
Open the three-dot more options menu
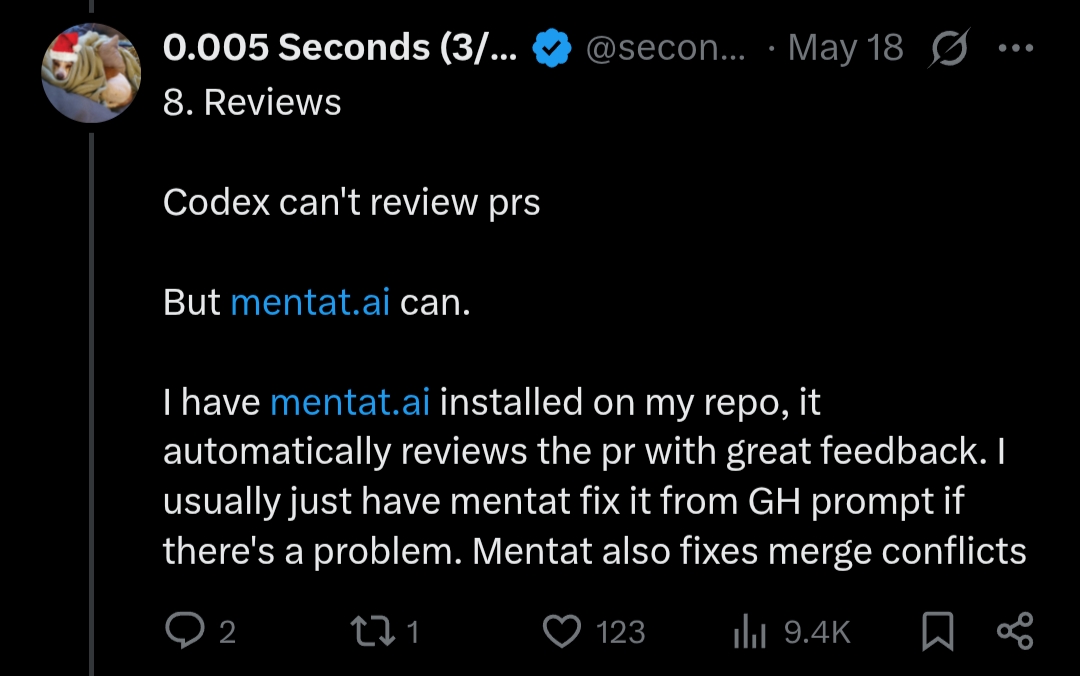(1017, 48)
